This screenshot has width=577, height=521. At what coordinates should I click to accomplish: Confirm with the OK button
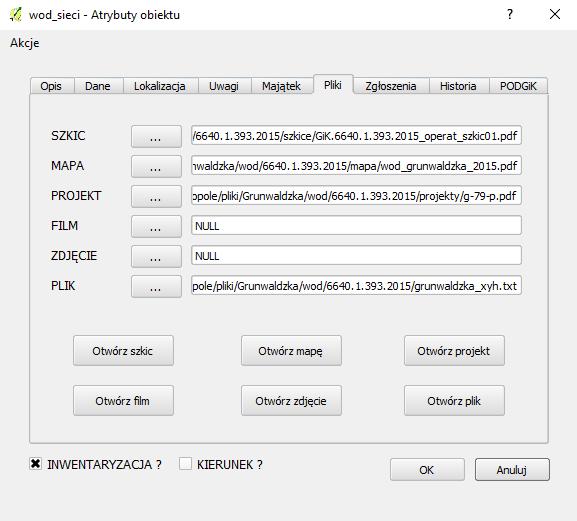tap(427, 470)
